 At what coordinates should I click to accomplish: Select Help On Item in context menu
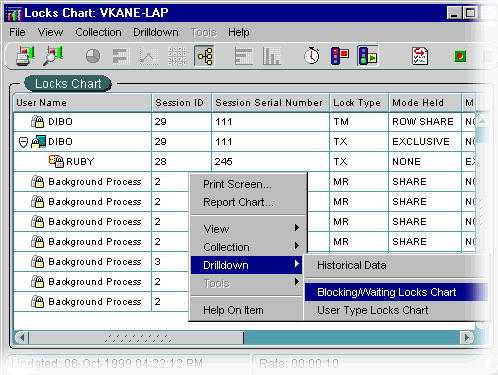(x=247, y=310)
